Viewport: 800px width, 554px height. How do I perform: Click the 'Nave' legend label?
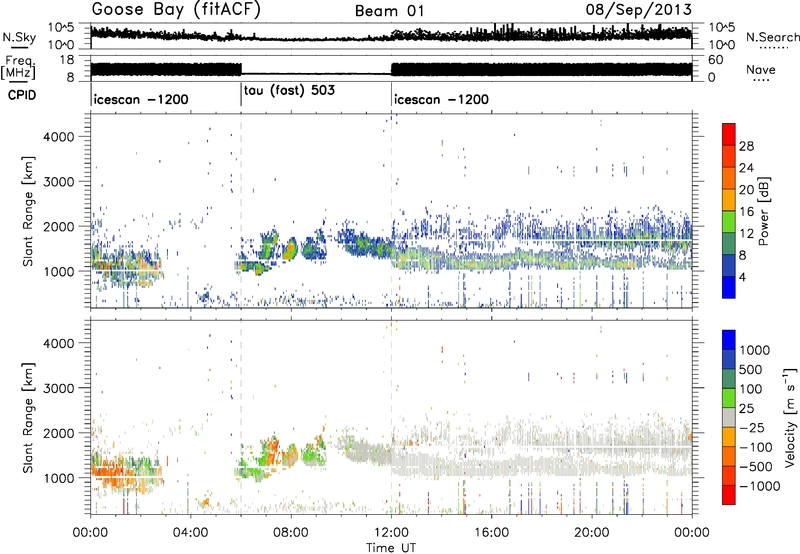(761, 70)
